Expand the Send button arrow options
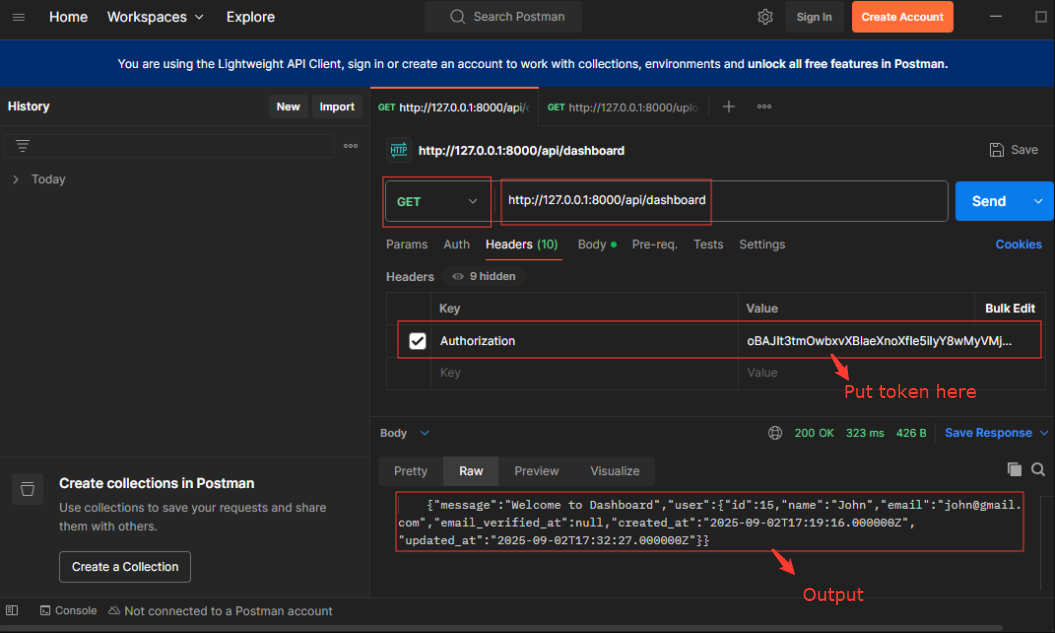 tap(1038, 201)
